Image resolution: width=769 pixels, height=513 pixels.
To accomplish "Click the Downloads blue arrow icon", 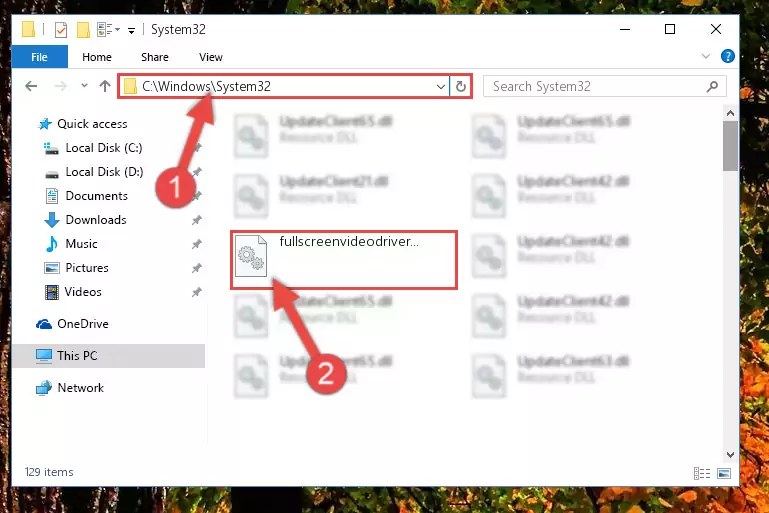I will pyautogui.click(x=51, y=220).
